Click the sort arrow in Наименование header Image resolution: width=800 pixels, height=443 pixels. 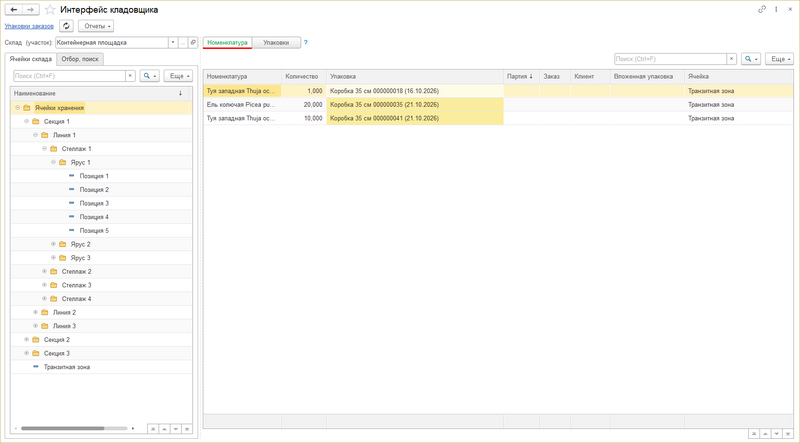click(x=180, y=93)
